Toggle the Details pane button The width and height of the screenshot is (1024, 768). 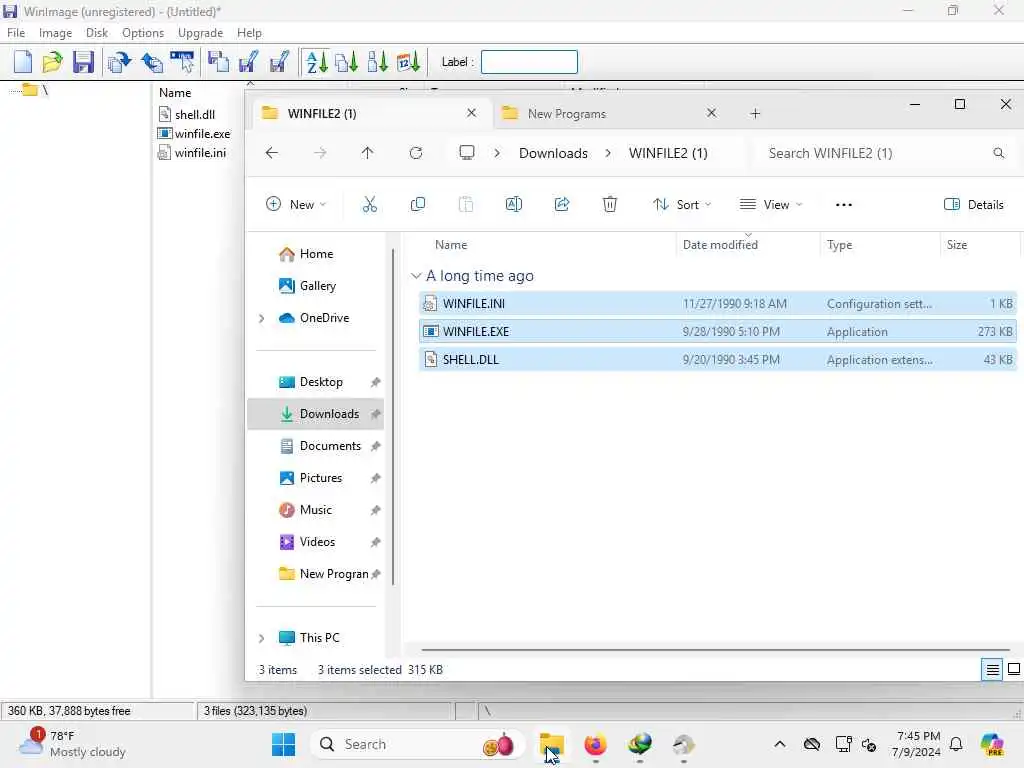tap(974, 204)
